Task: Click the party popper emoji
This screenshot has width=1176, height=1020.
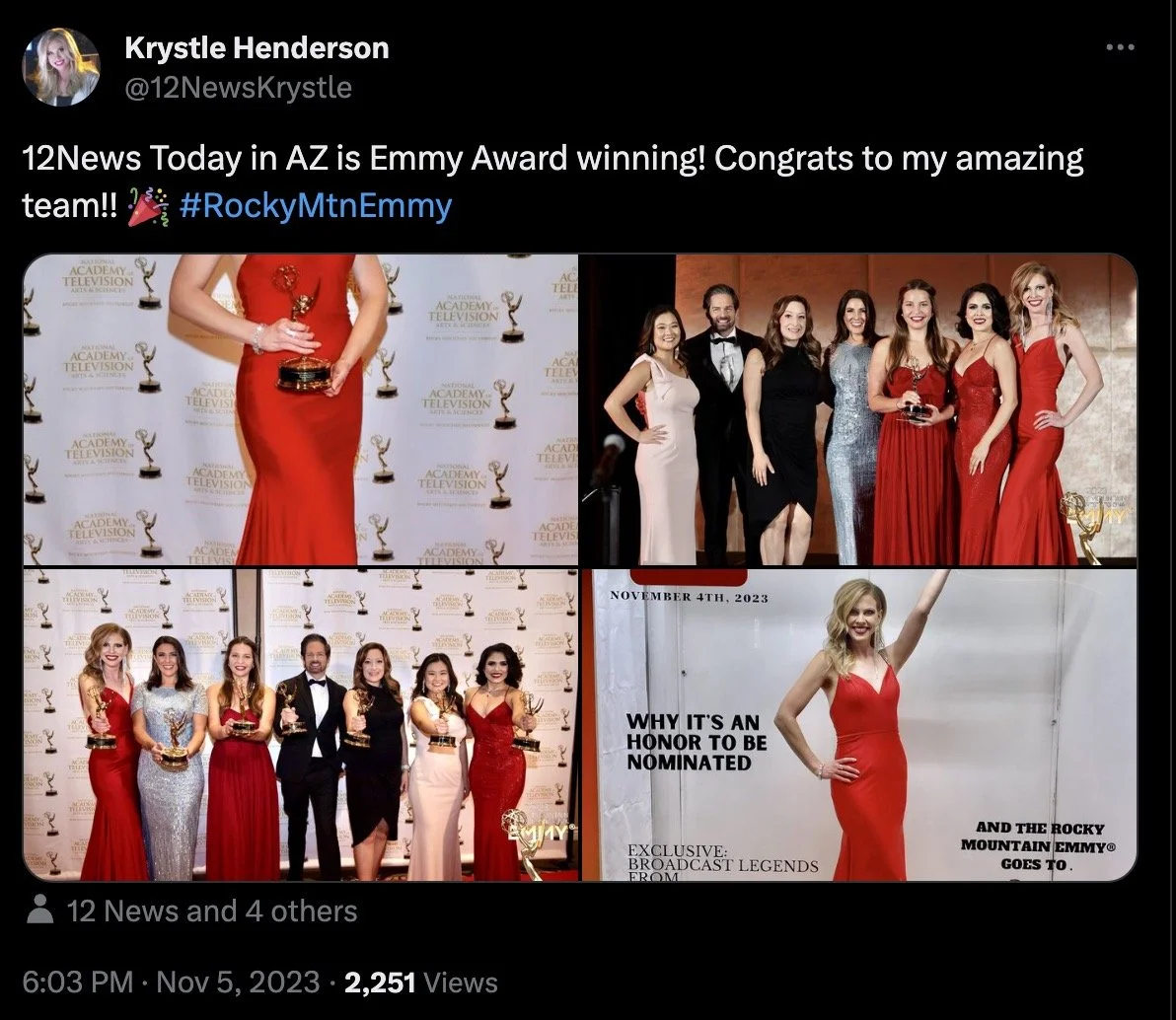Action: click(149, 205)
